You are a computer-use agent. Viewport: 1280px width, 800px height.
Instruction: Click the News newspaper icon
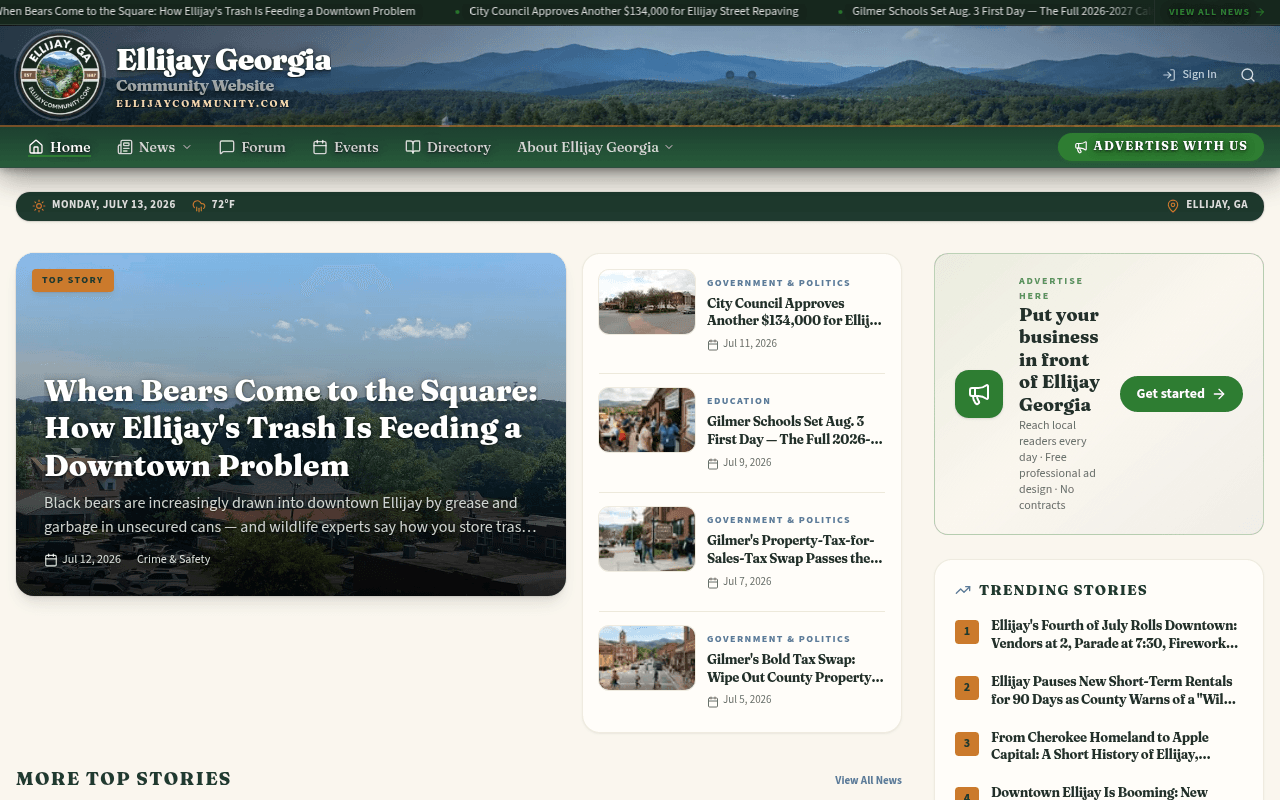125,147
